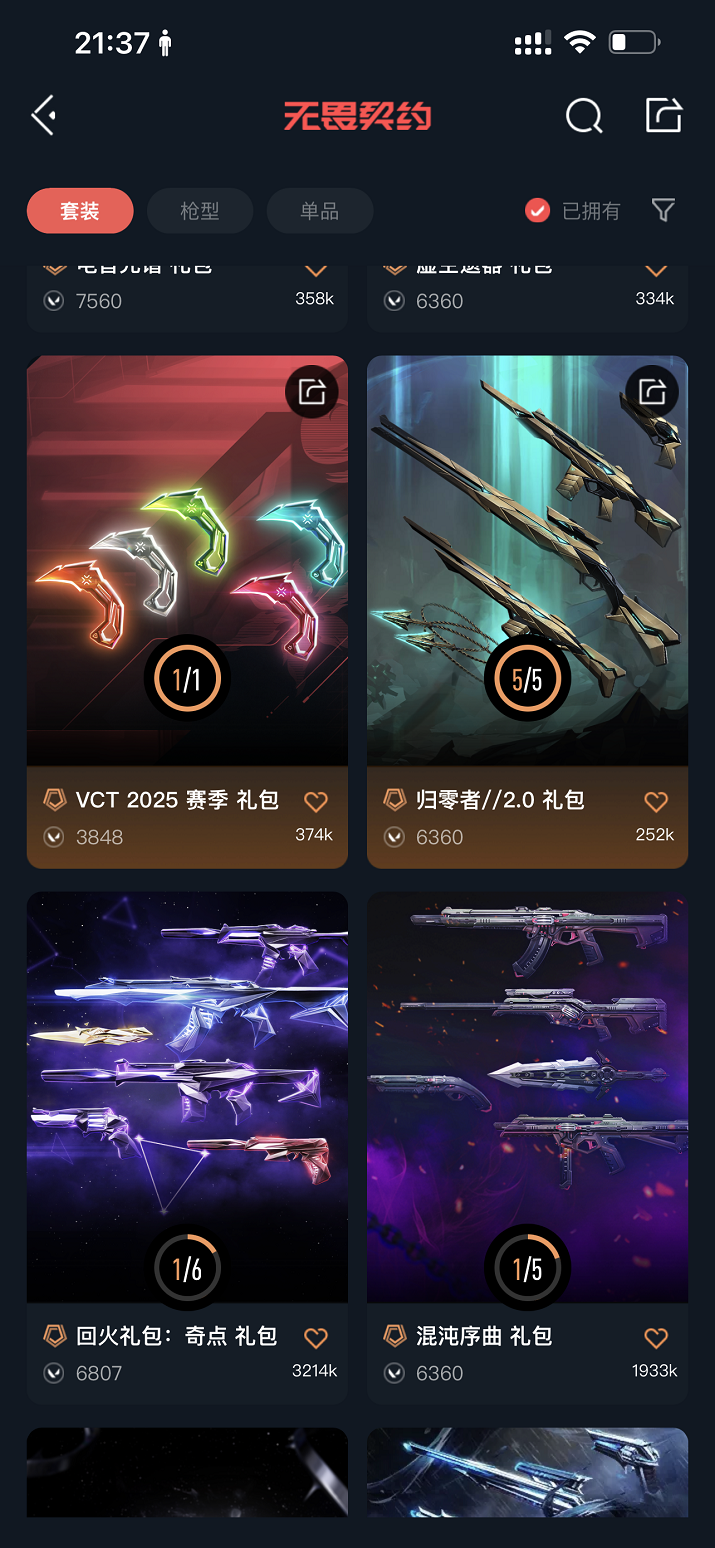Tap the back arrow icon
Viewport: 715px width, 1548px height.
click(x=44, y=116)
